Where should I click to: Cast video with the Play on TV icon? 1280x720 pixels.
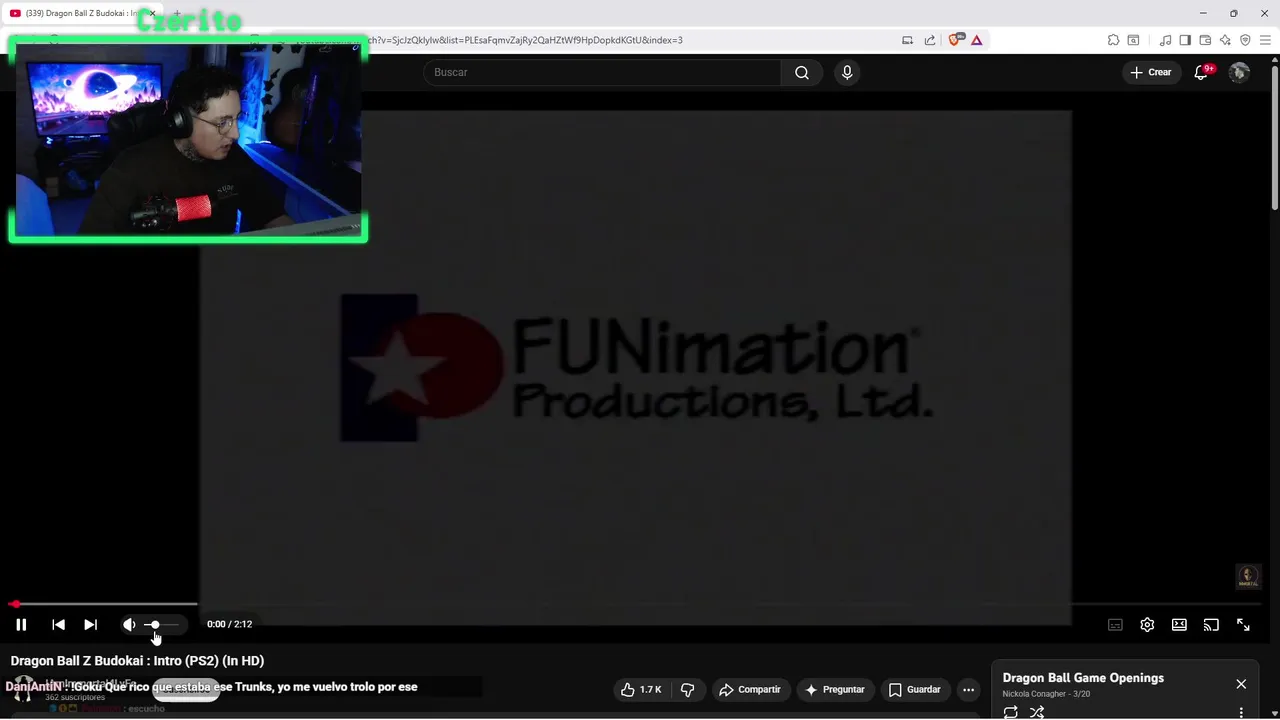point(1211,625)
